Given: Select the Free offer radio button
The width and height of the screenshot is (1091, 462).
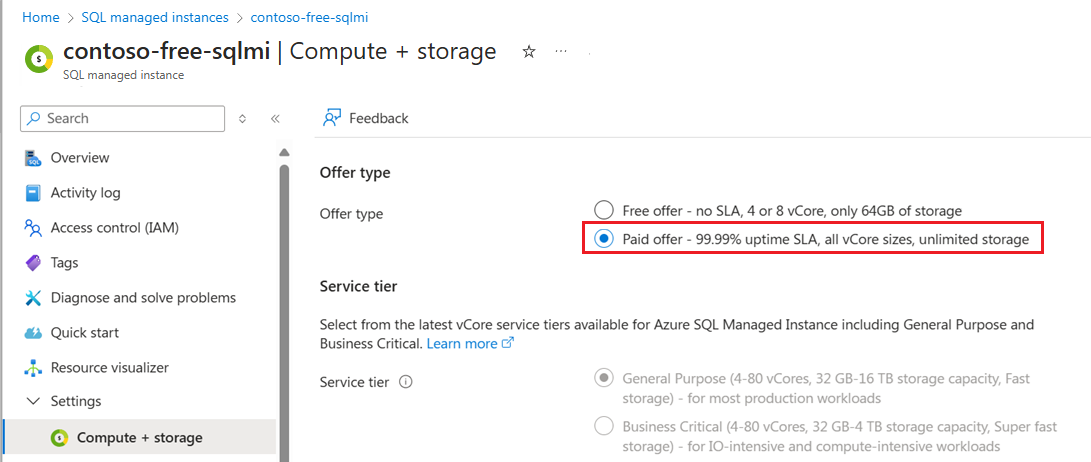Looking at the screenshot, I should point(603,210).
